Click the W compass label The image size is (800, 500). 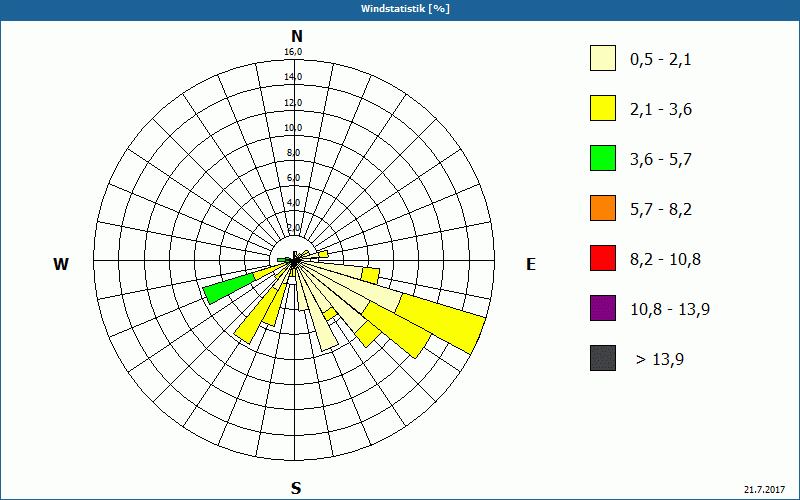(61, 264)
